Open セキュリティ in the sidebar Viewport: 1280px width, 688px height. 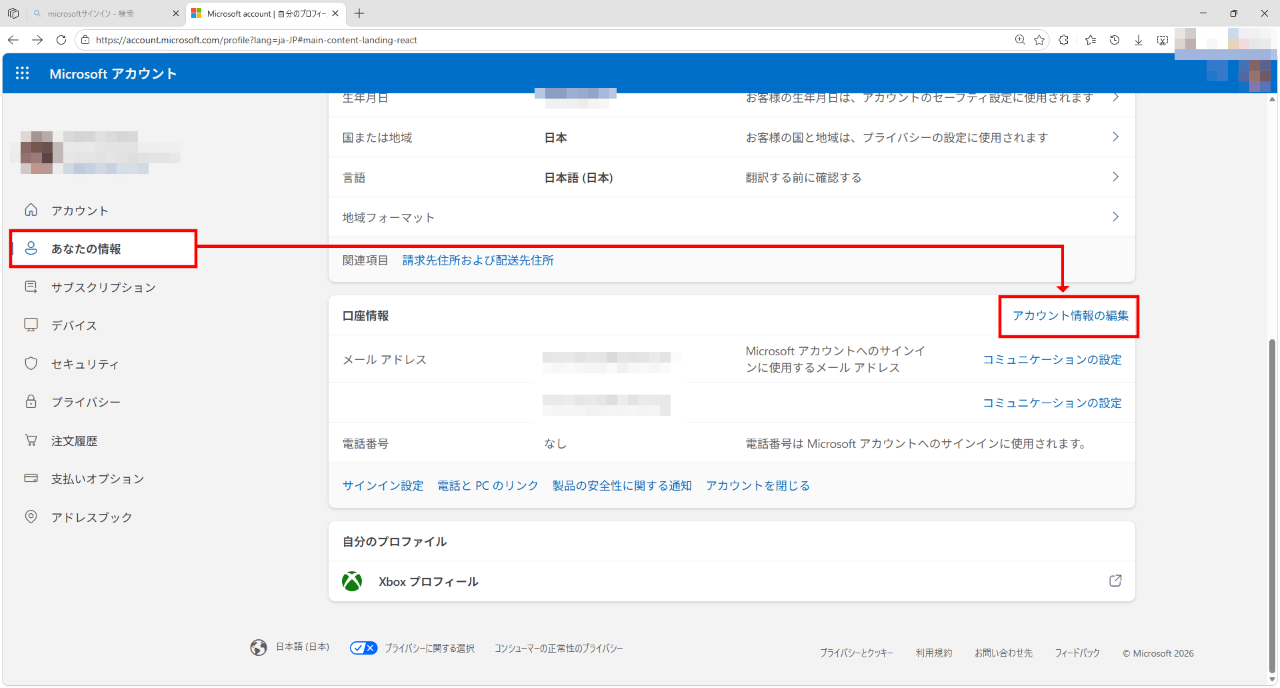tap(85, 364)
